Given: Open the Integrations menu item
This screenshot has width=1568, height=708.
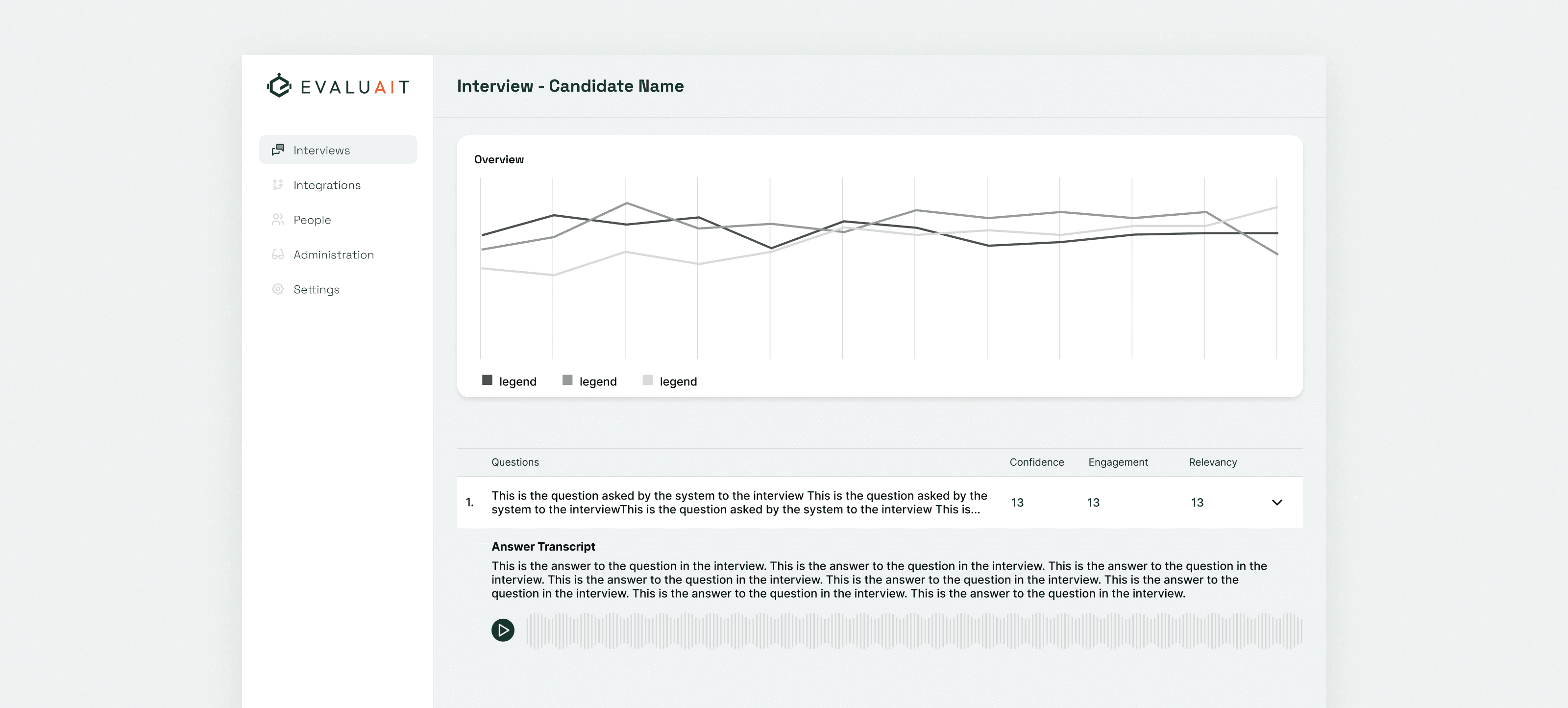Looking at the screenshot, I should [x=327, y=185].
